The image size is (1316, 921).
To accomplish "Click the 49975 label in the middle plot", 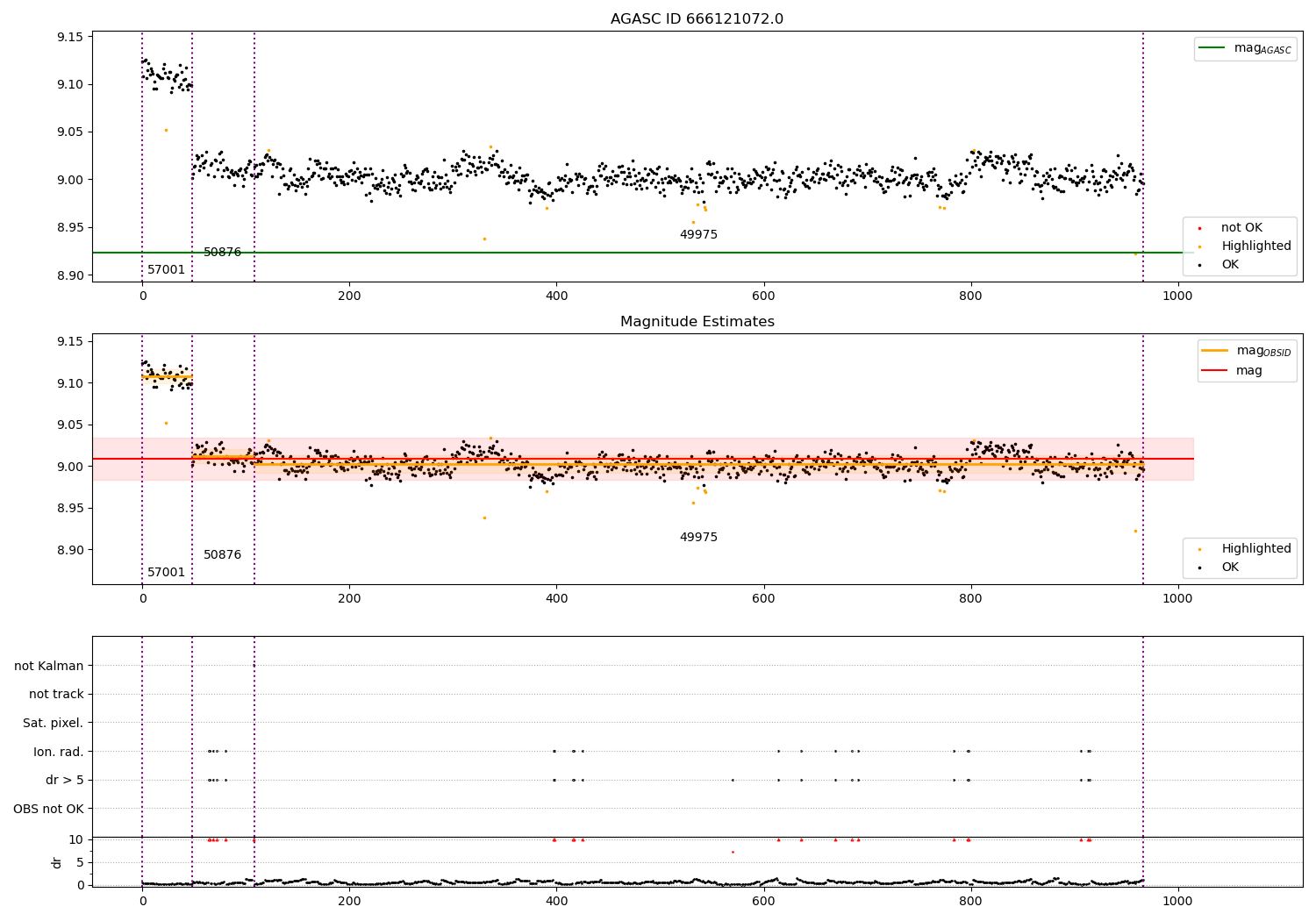I will pyautogui.click(x=698, y=537).
